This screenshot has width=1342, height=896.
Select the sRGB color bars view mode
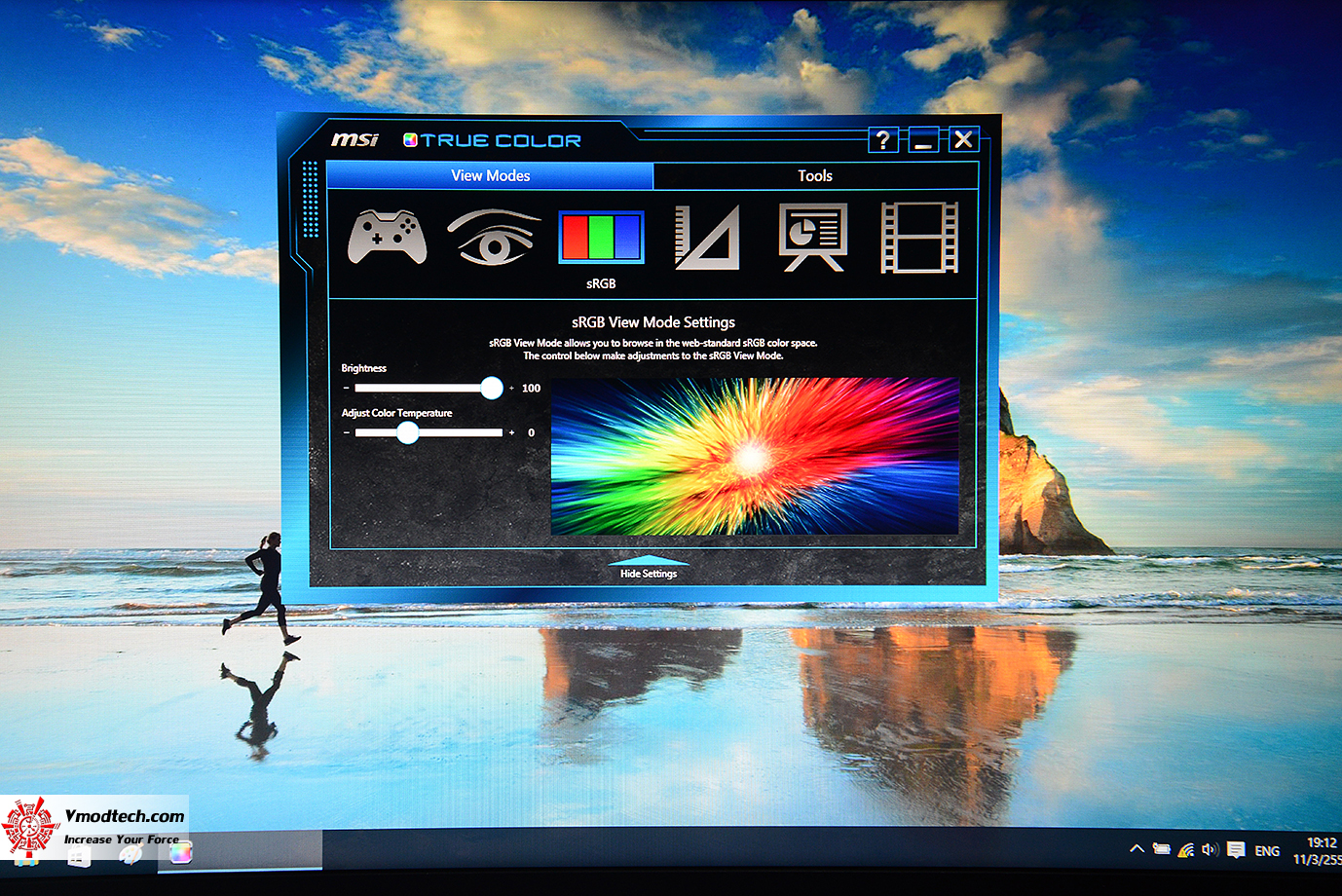click(601, 237)
